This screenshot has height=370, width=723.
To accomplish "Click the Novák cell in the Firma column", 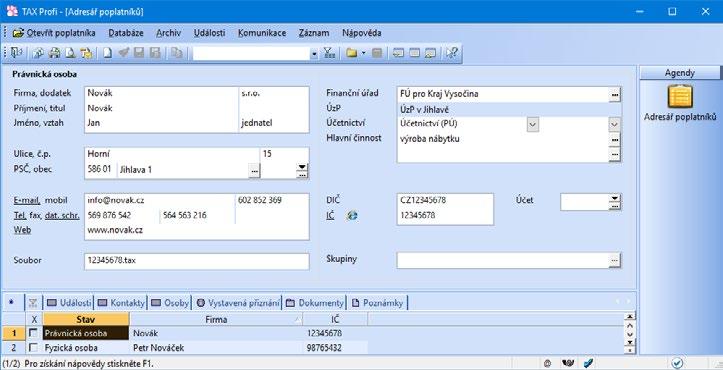I will tap(216, 333).
